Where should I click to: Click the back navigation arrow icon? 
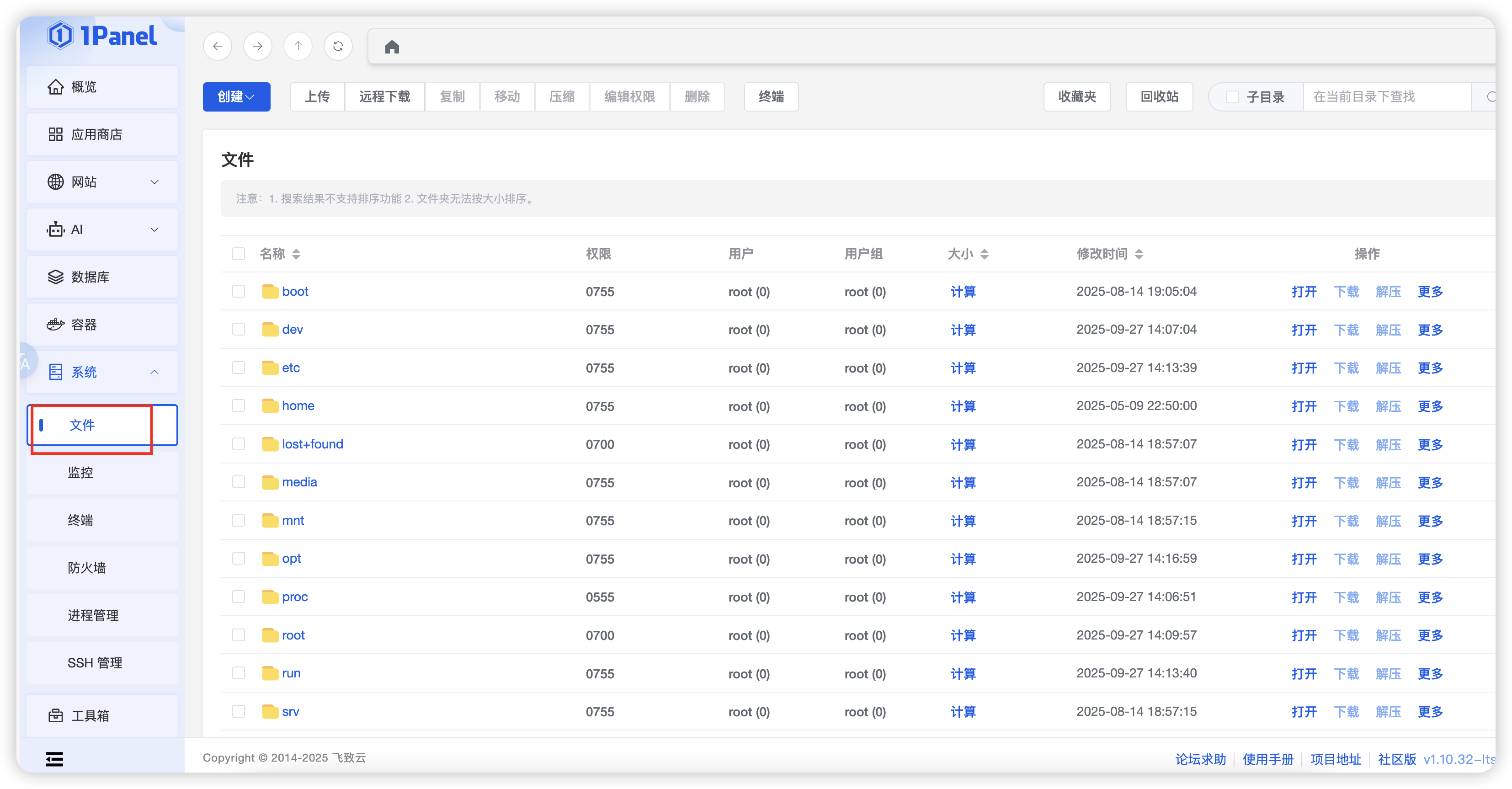[x=218, y=46]
